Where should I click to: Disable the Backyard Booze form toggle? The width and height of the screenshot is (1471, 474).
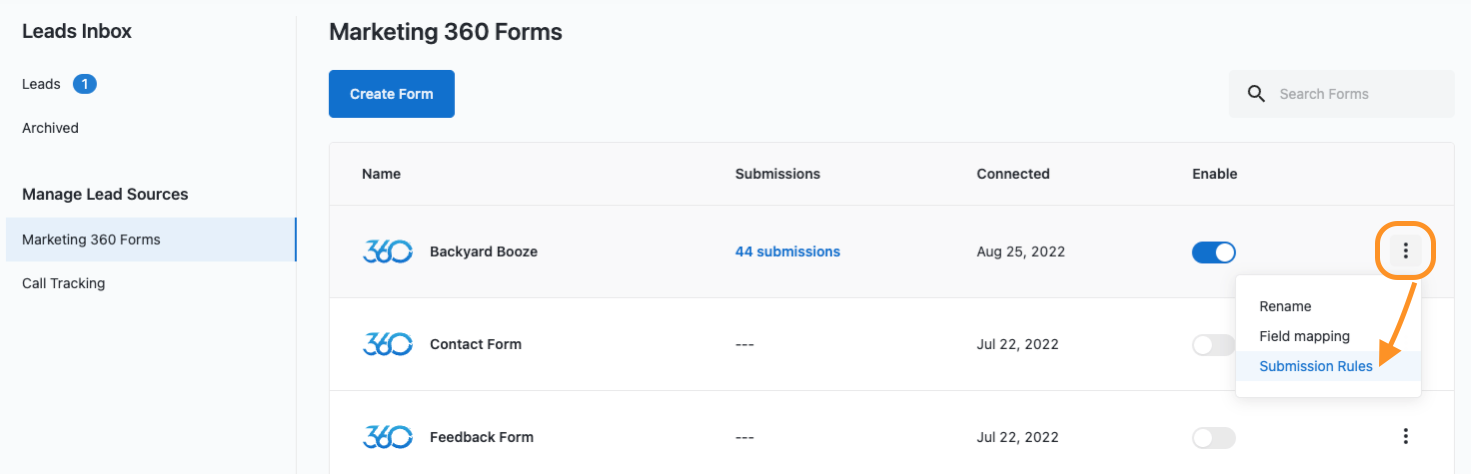pos(1213,252)
